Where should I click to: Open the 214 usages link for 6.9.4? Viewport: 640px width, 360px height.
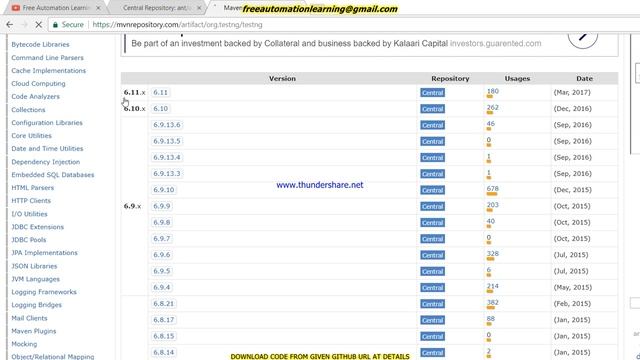tap(493, 286)
